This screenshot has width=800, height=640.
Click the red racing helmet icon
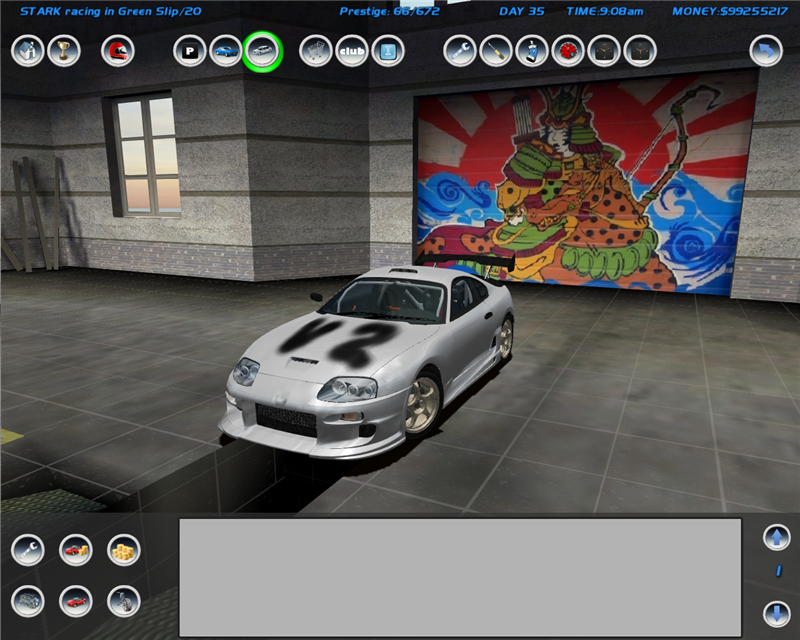pyautogui.click(x=118, y=51)
